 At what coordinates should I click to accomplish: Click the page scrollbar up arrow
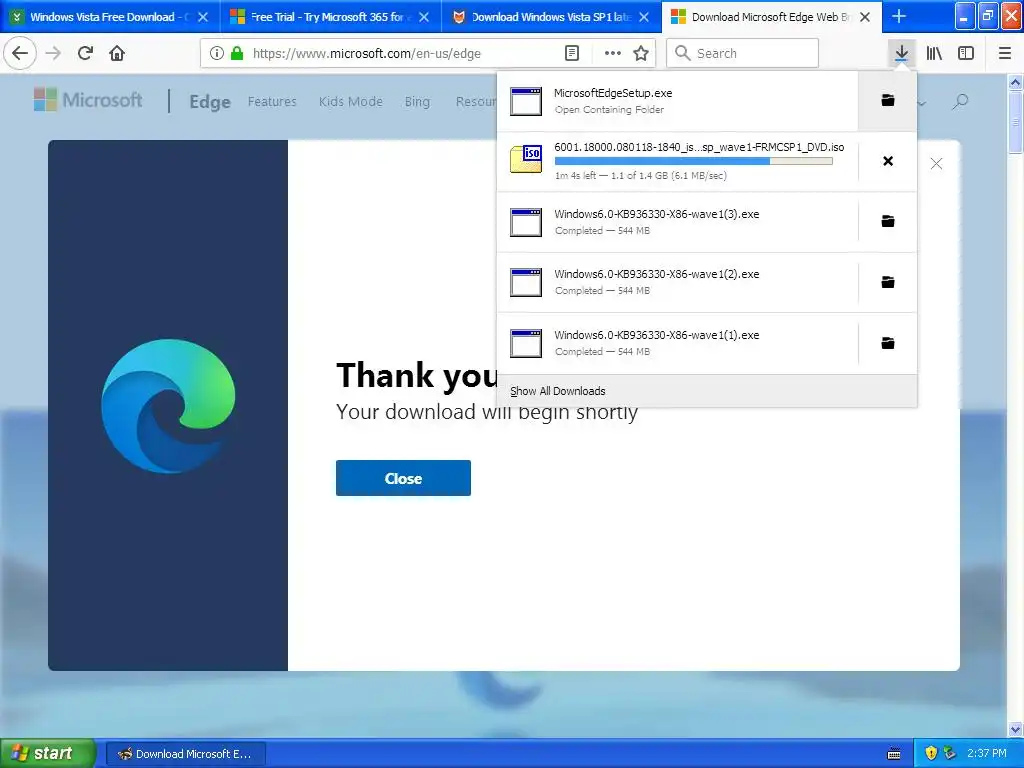(x=1015, y=82)
